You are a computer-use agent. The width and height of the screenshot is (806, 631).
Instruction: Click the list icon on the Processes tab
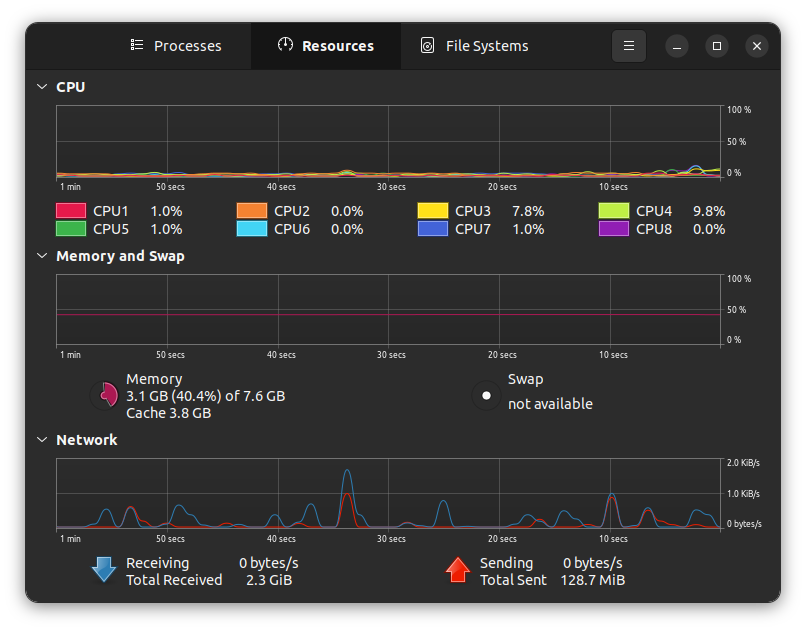click(x=137, y=45)
